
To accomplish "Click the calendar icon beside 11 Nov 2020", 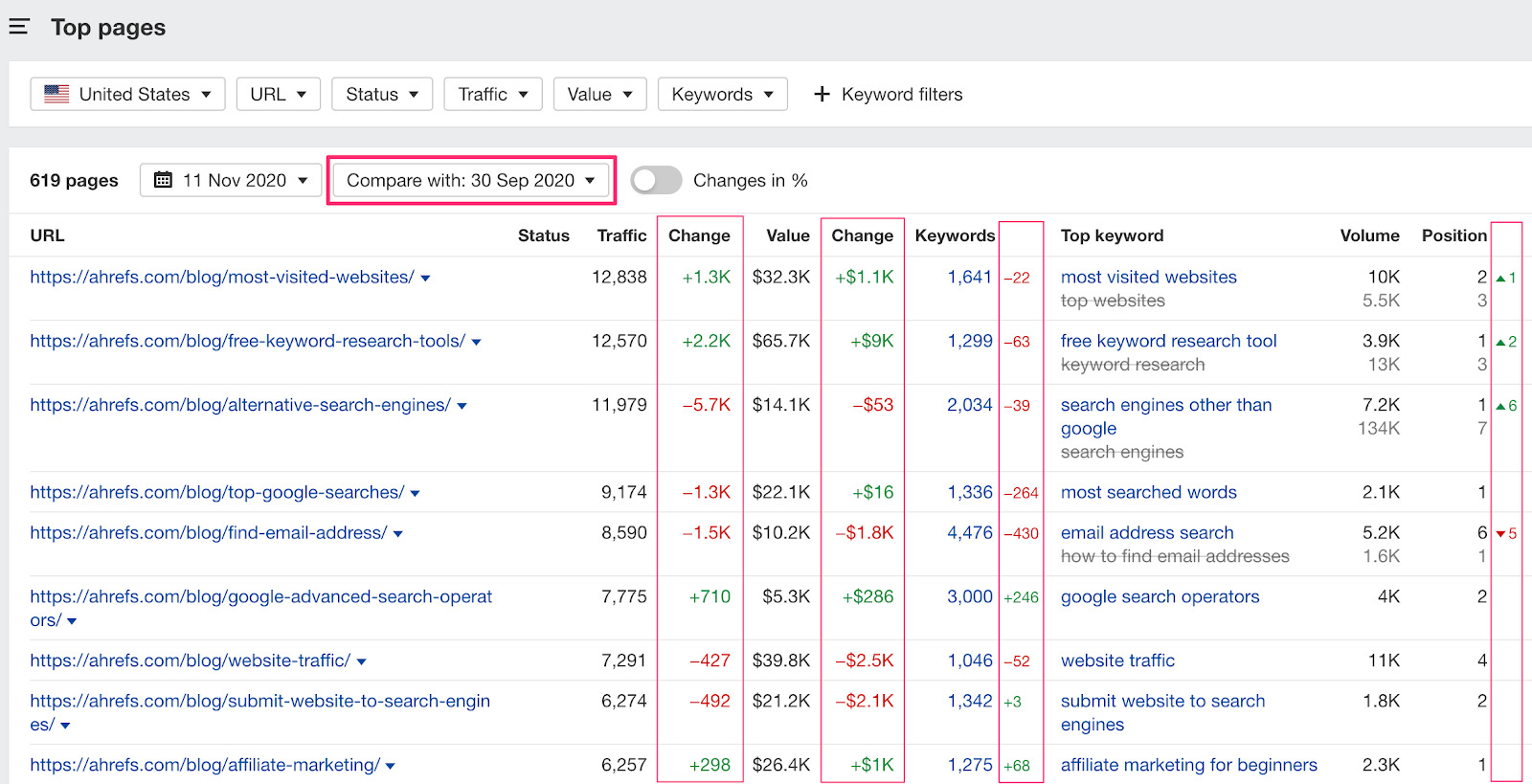I will point(164,180).
